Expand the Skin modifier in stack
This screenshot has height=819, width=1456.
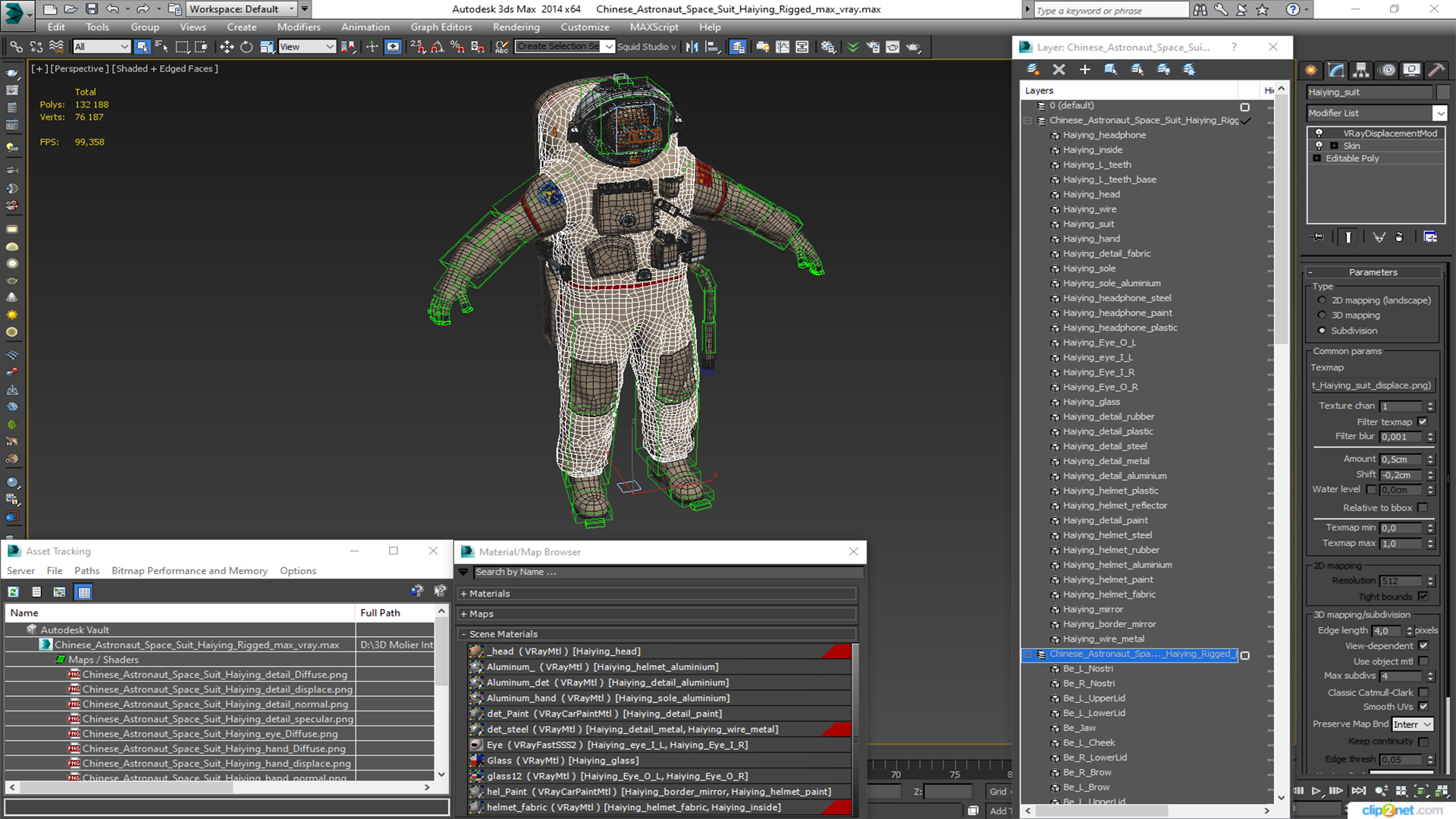(1334, 146)
